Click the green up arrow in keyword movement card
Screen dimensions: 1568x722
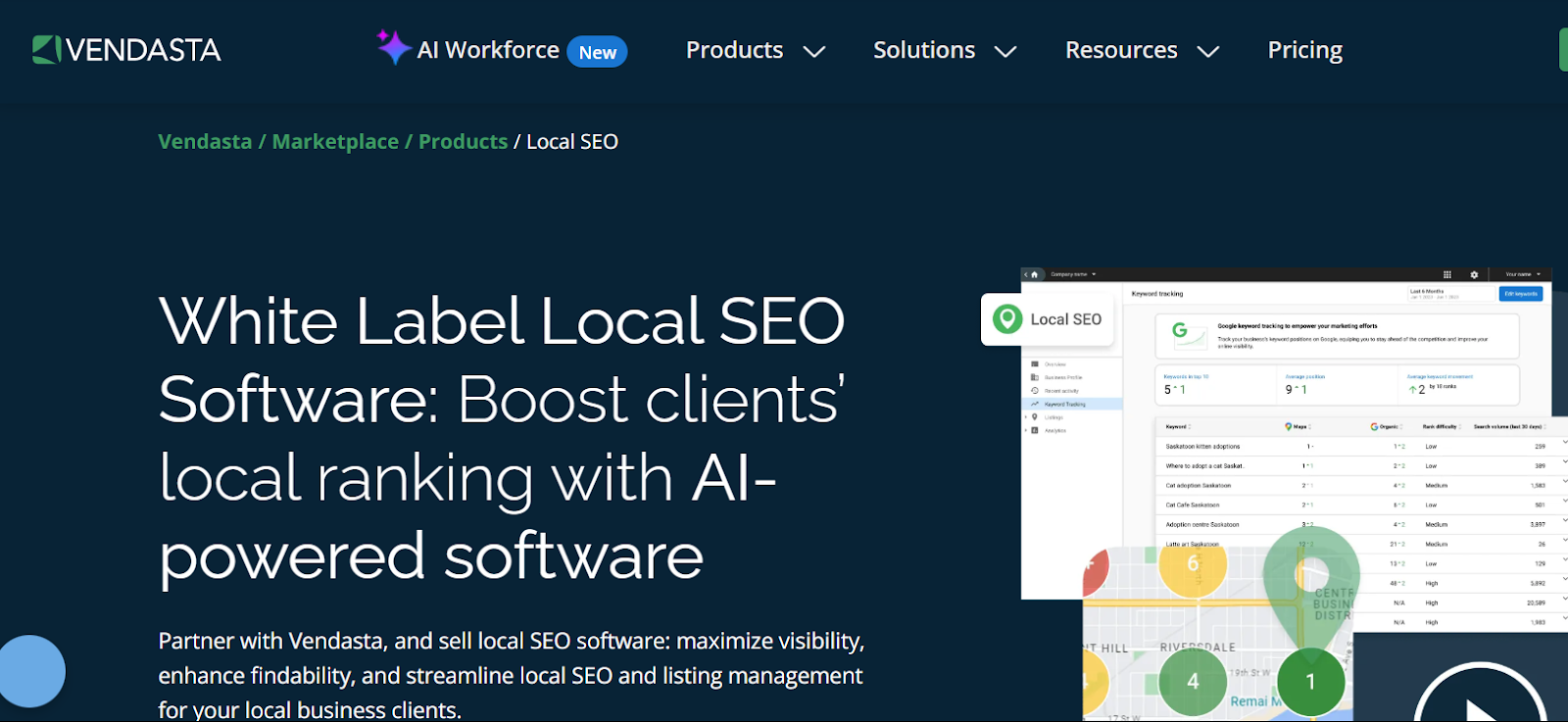click(1412, 390)
